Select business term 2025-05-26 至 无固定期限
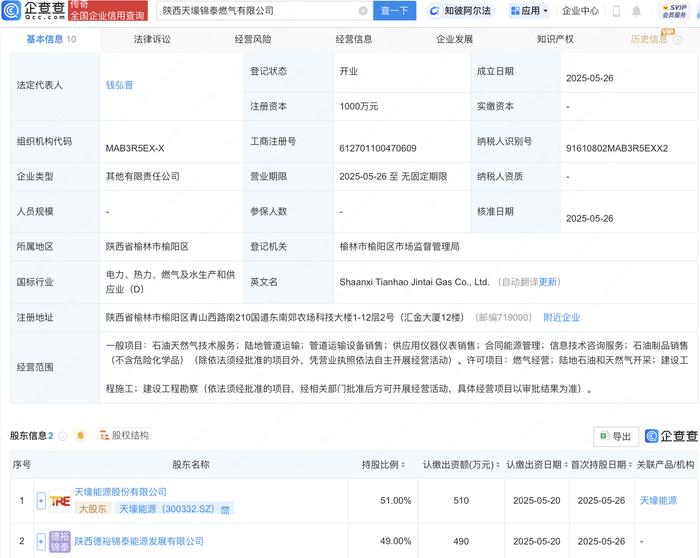The width and height of the screenshot is (700, 558). pyautogui.click(x=393, y=176)
